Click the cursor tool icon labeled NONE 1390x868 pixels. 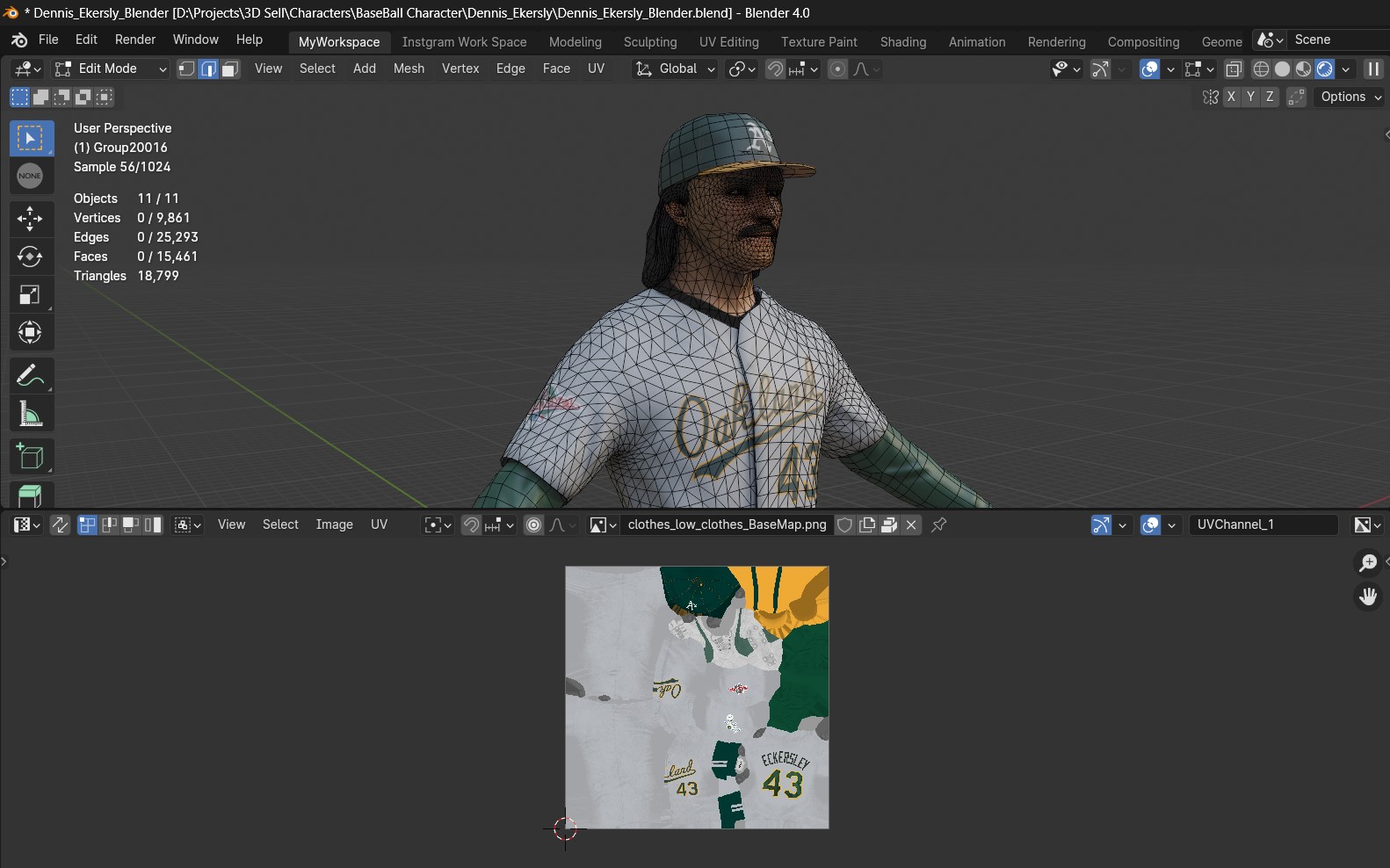click(31, 176)
